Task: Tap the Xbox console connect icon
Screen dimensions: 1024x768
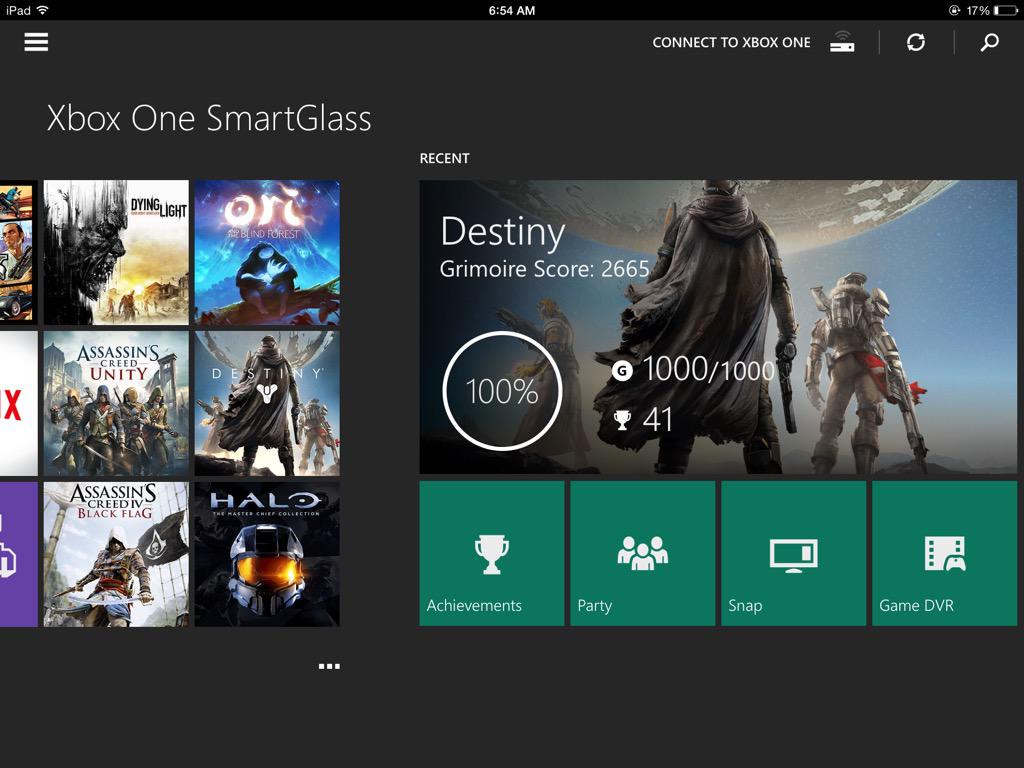Action: 842,42
